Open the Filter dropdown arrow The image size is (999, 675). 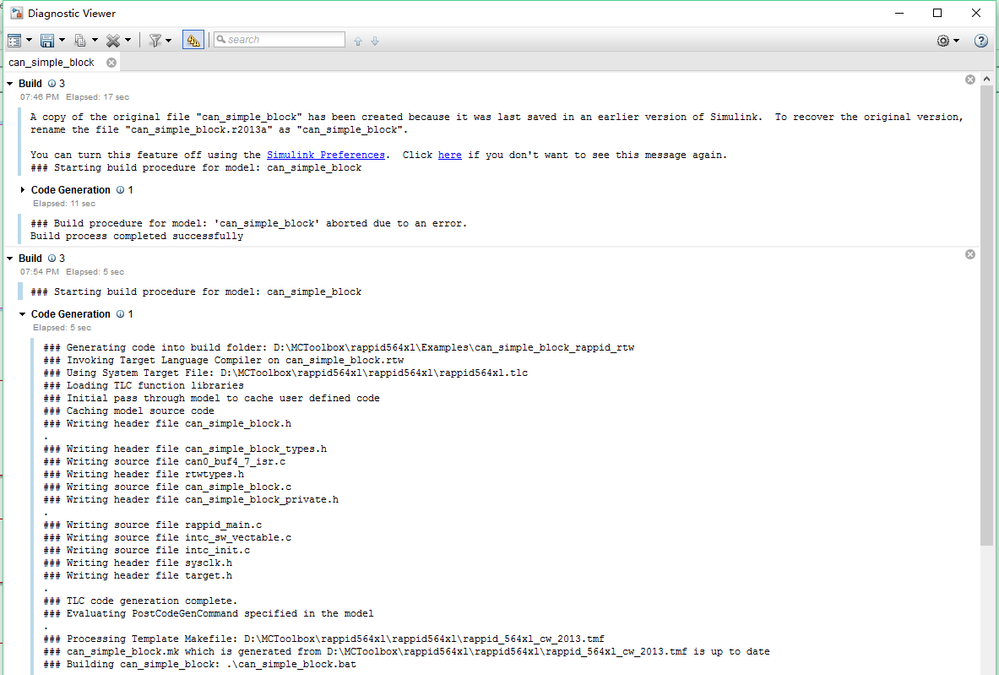[168, 40]
